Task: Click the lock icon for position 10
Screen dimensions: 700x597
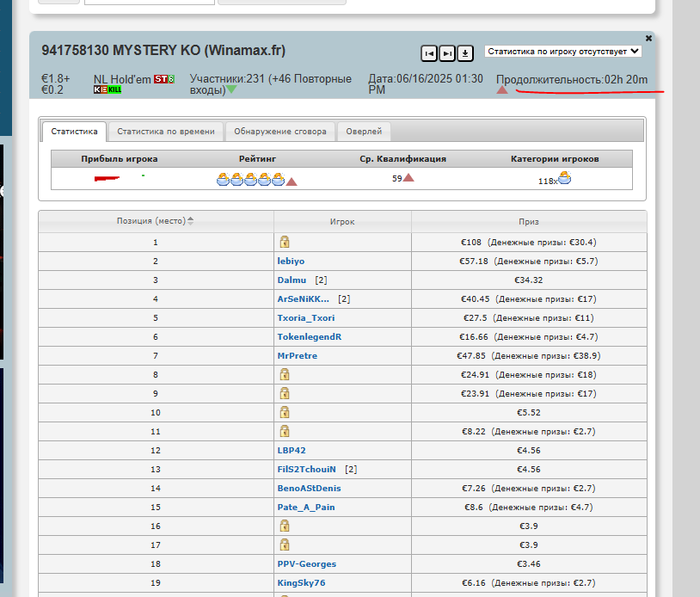Action: pyautogui.click(x=284, y=412)
